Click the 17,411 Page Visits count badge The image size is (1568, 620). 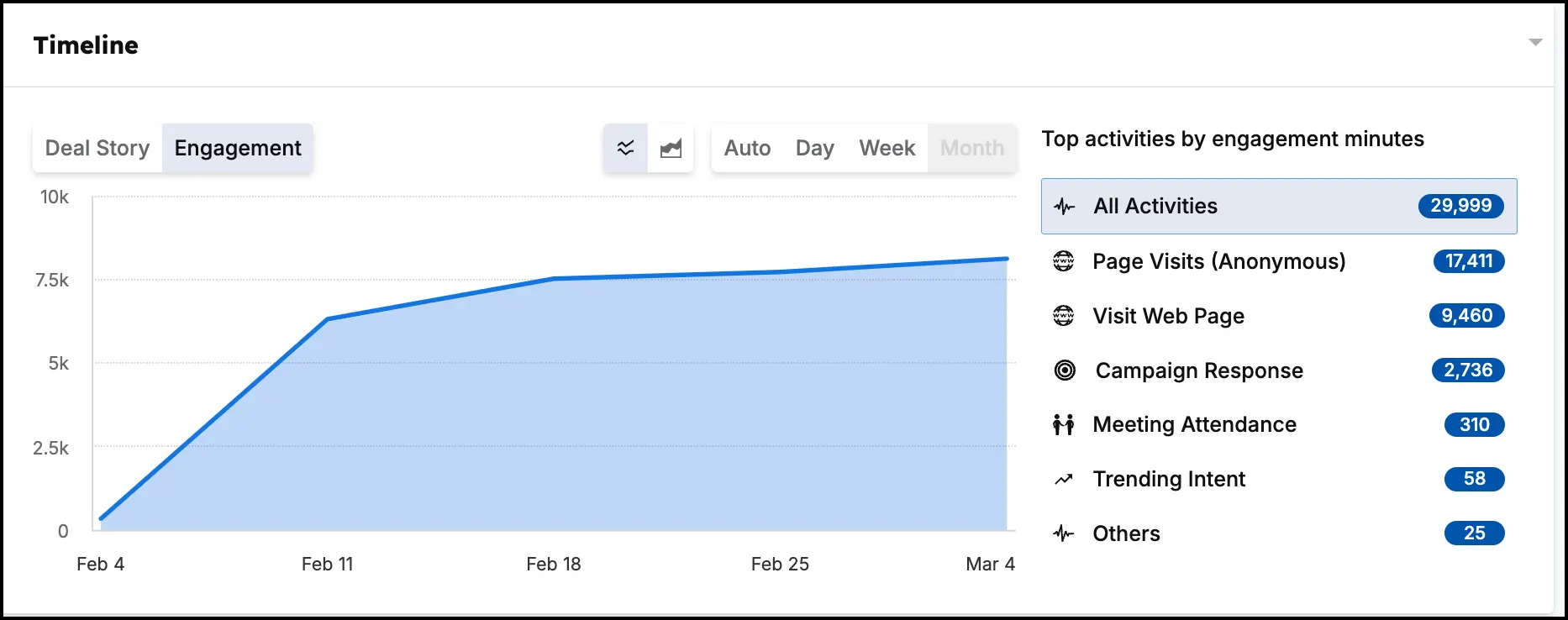click(1469, 261)
